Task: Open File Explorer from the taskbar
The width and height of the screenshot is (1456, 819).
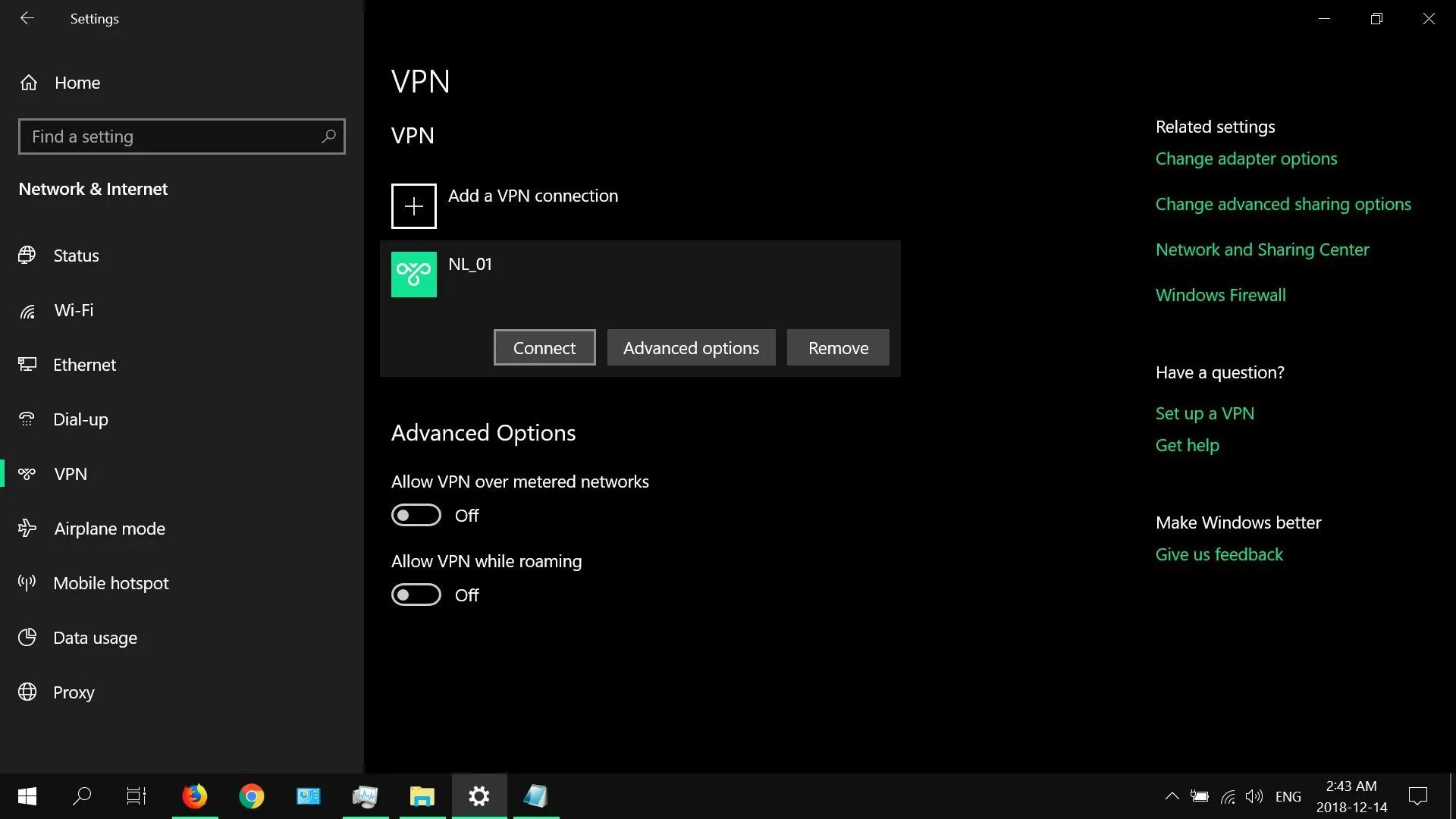Action: coord(422,796)
